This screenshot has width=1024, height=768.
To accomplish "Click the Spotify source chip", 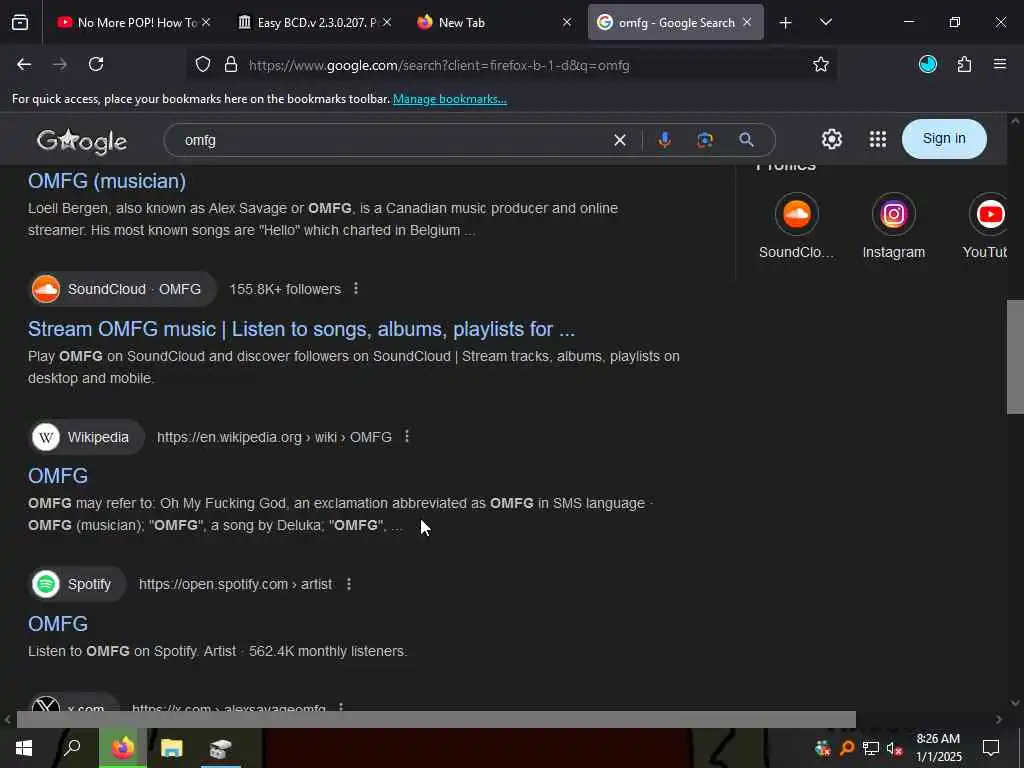I will pyautogui.click(x=77, y=584).
